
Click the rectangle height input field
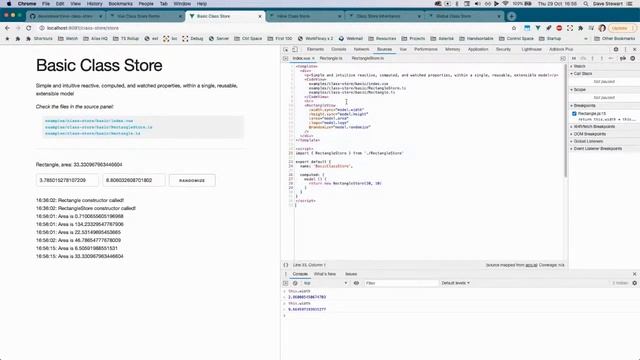(134, 180)
